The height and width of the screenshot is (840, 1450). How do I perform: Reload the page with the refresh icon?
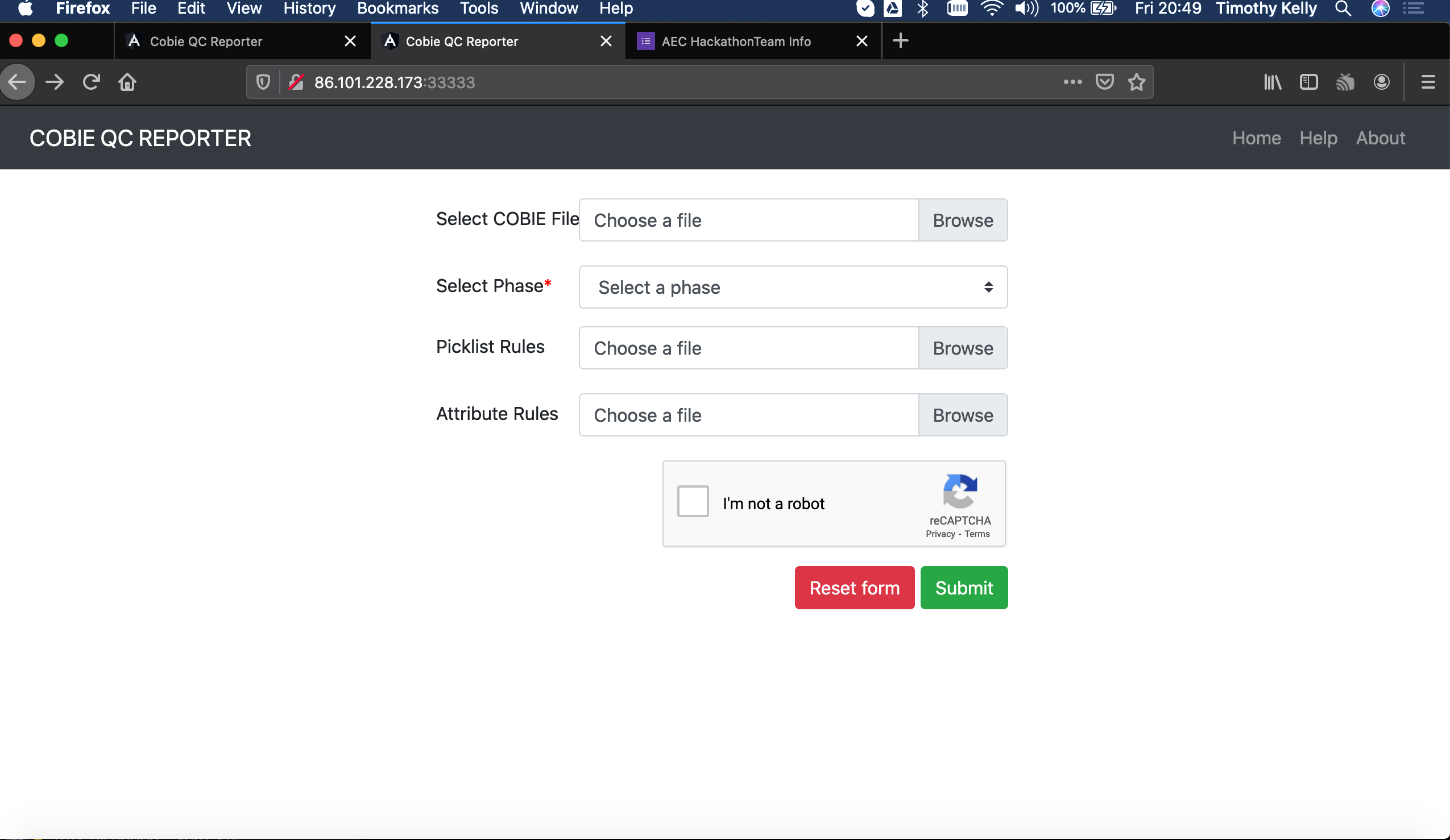click(91, 82)
